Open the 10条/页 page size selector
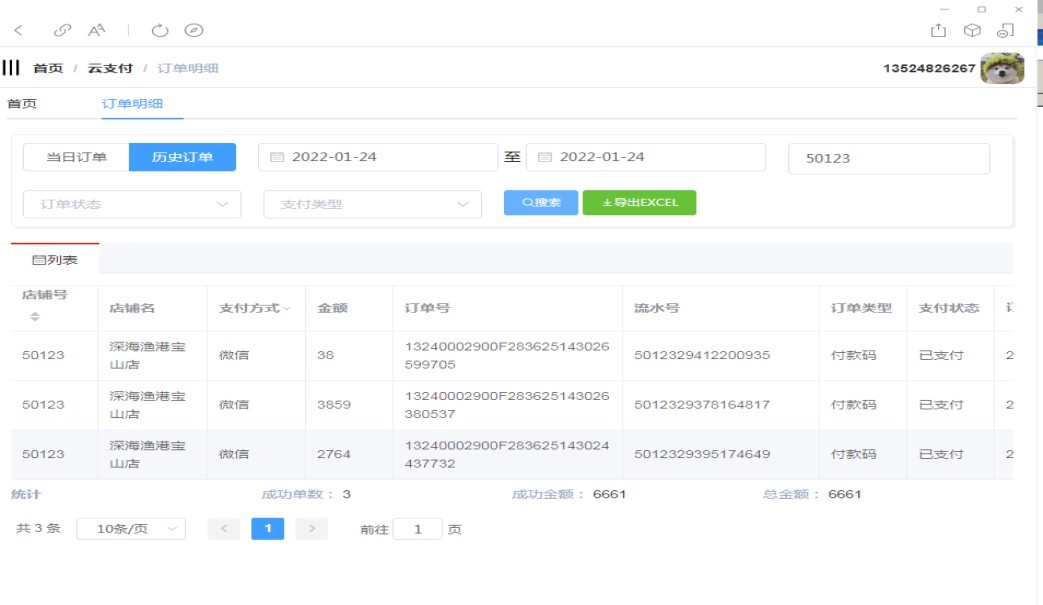Image resolution: width=1043 pixels, height=605 pixels. coord(130,529)
